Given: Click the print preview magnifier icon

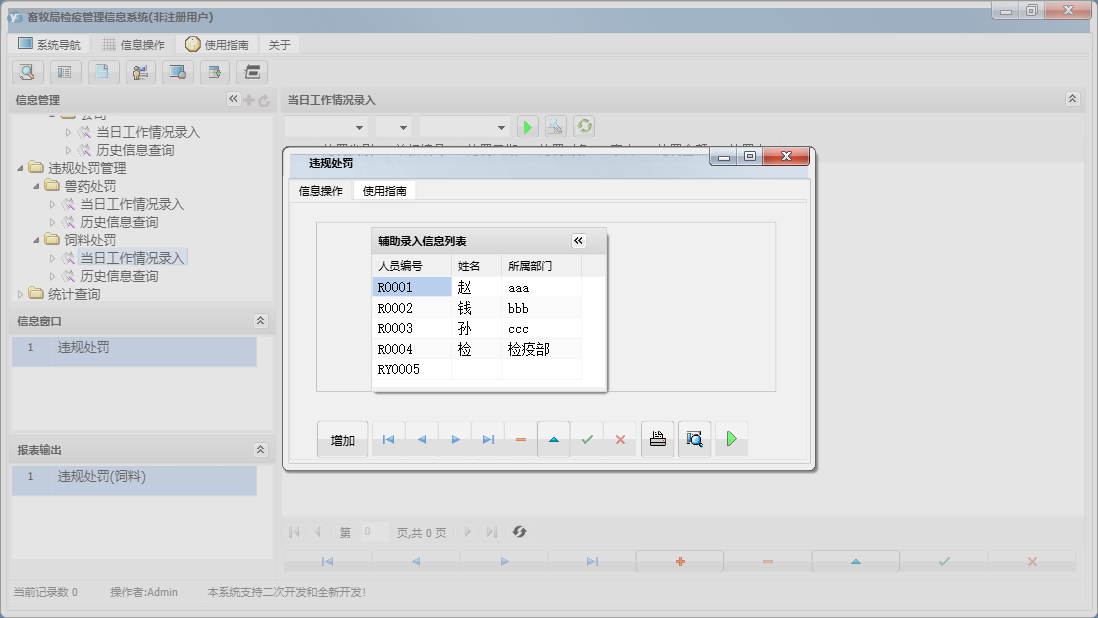Looking at the screenshot, I should click(x=694, y=439).
